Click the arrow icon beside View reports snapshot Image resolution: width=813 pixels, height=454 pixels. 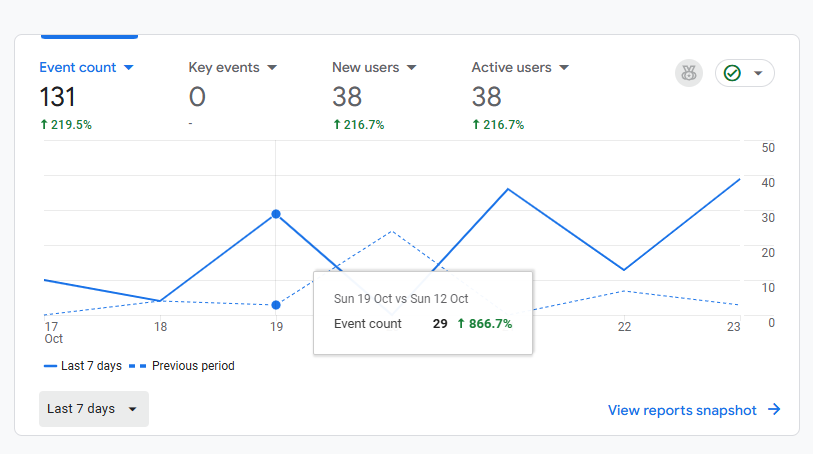(774, 409)
